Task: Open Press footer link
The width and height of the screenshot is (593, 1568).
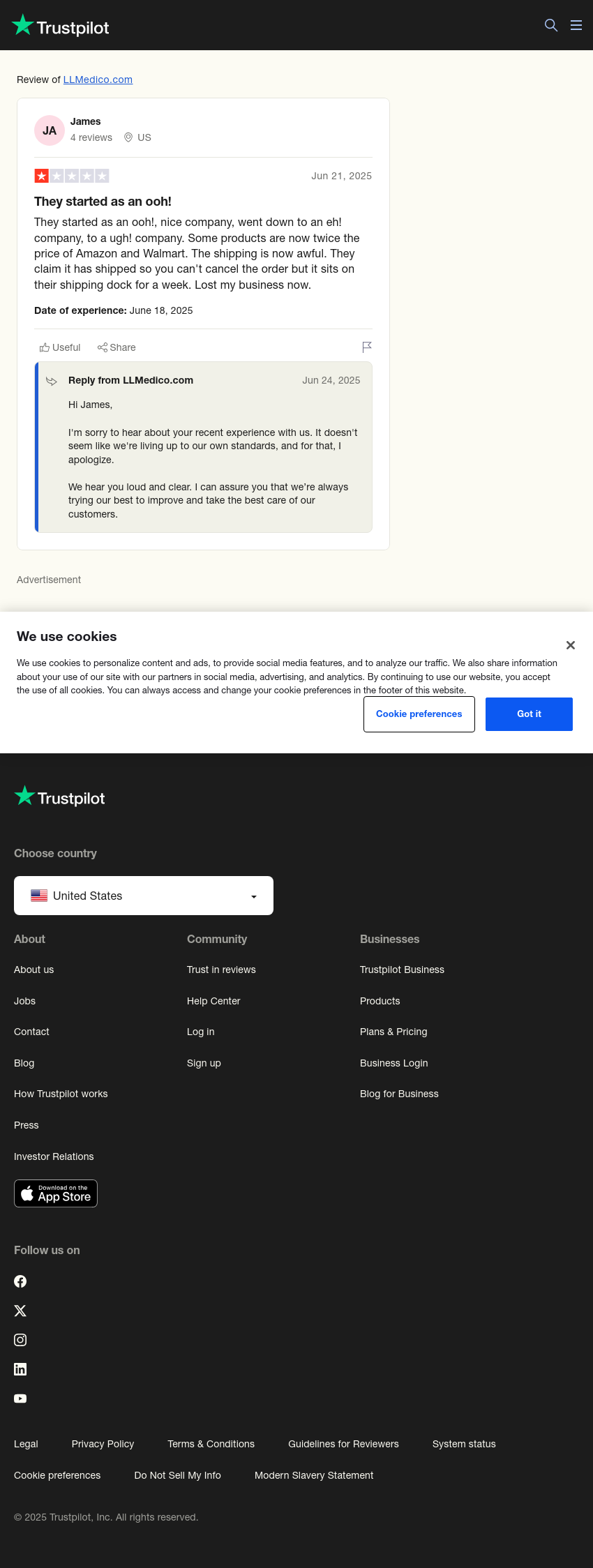Action: (x=27, y=1125)
